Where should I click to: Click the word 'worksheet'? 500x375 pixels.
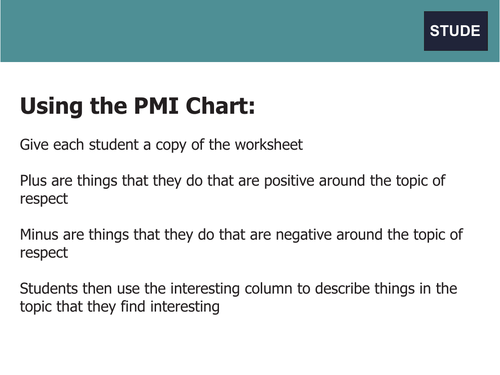(x=269, y=145)
